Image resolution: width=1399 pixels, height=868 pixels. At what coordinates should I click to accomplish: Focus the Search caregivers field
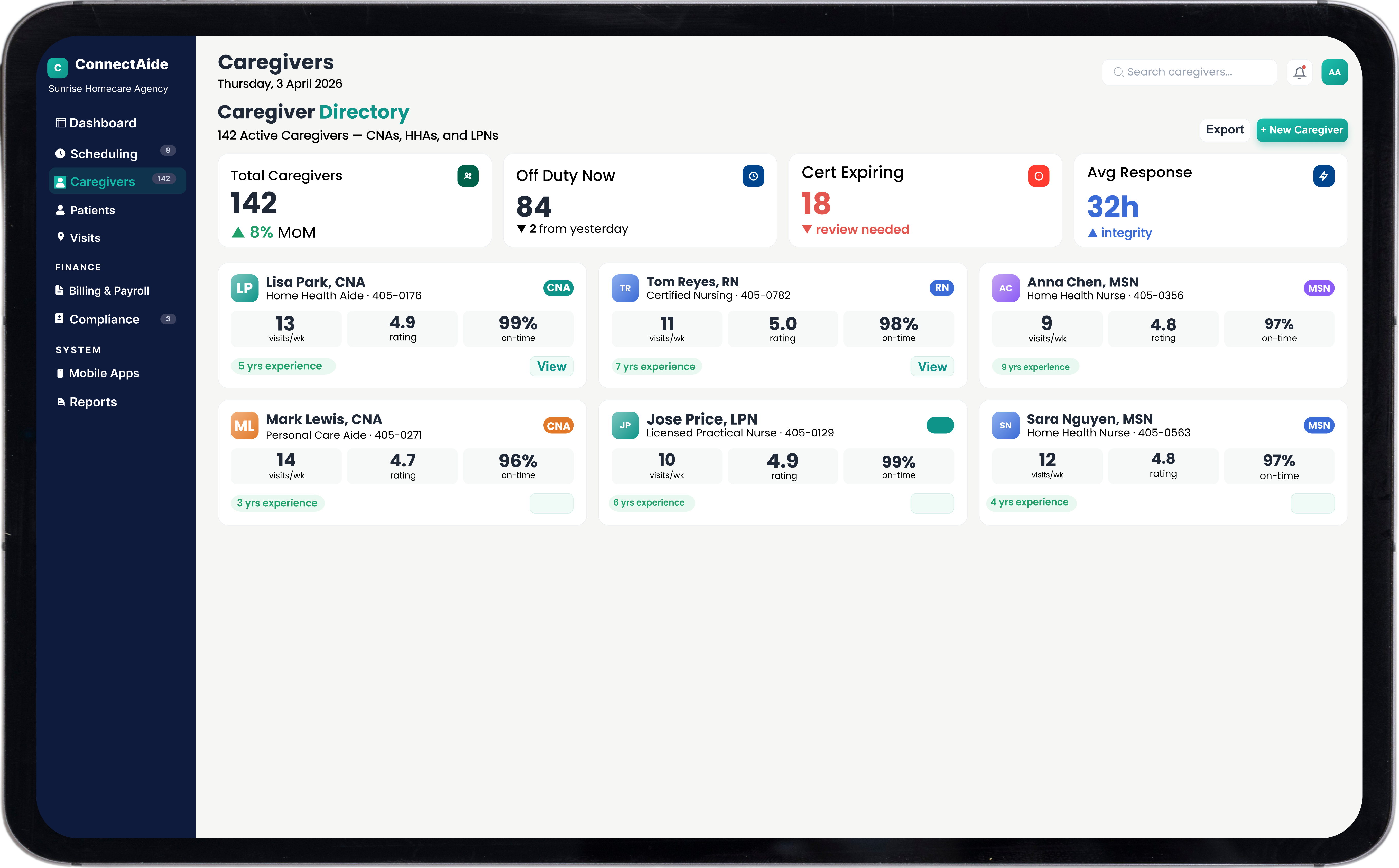[1189, 72]
